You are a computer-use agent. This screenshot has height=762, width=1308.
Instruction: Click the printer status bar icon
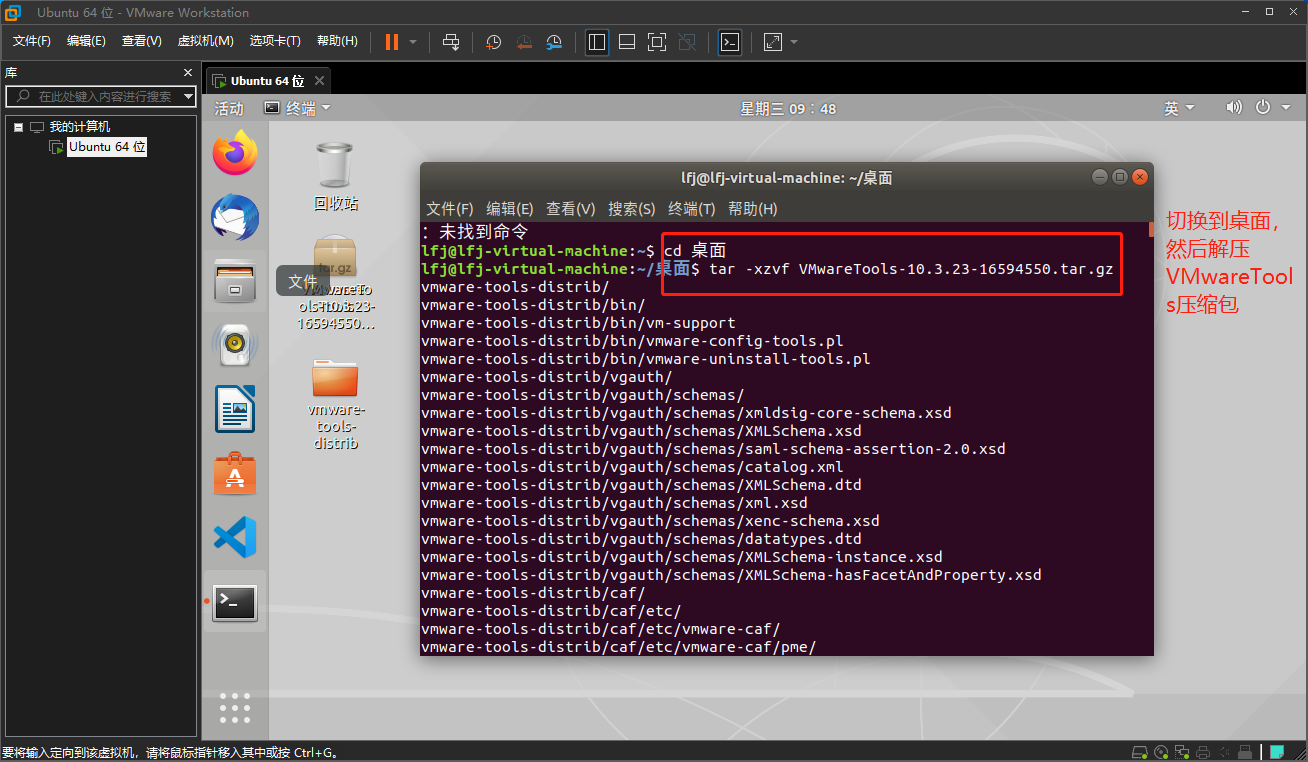1205,752
